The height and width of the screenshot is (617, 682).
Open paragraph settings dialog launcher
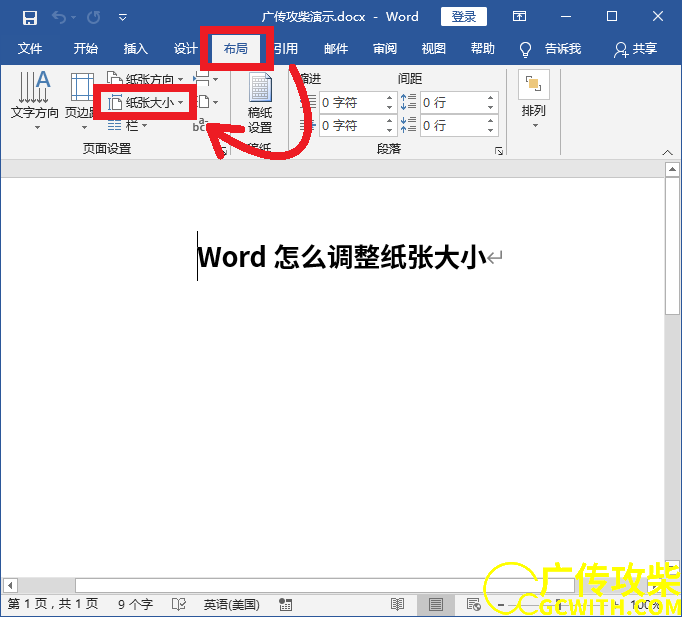499,151
